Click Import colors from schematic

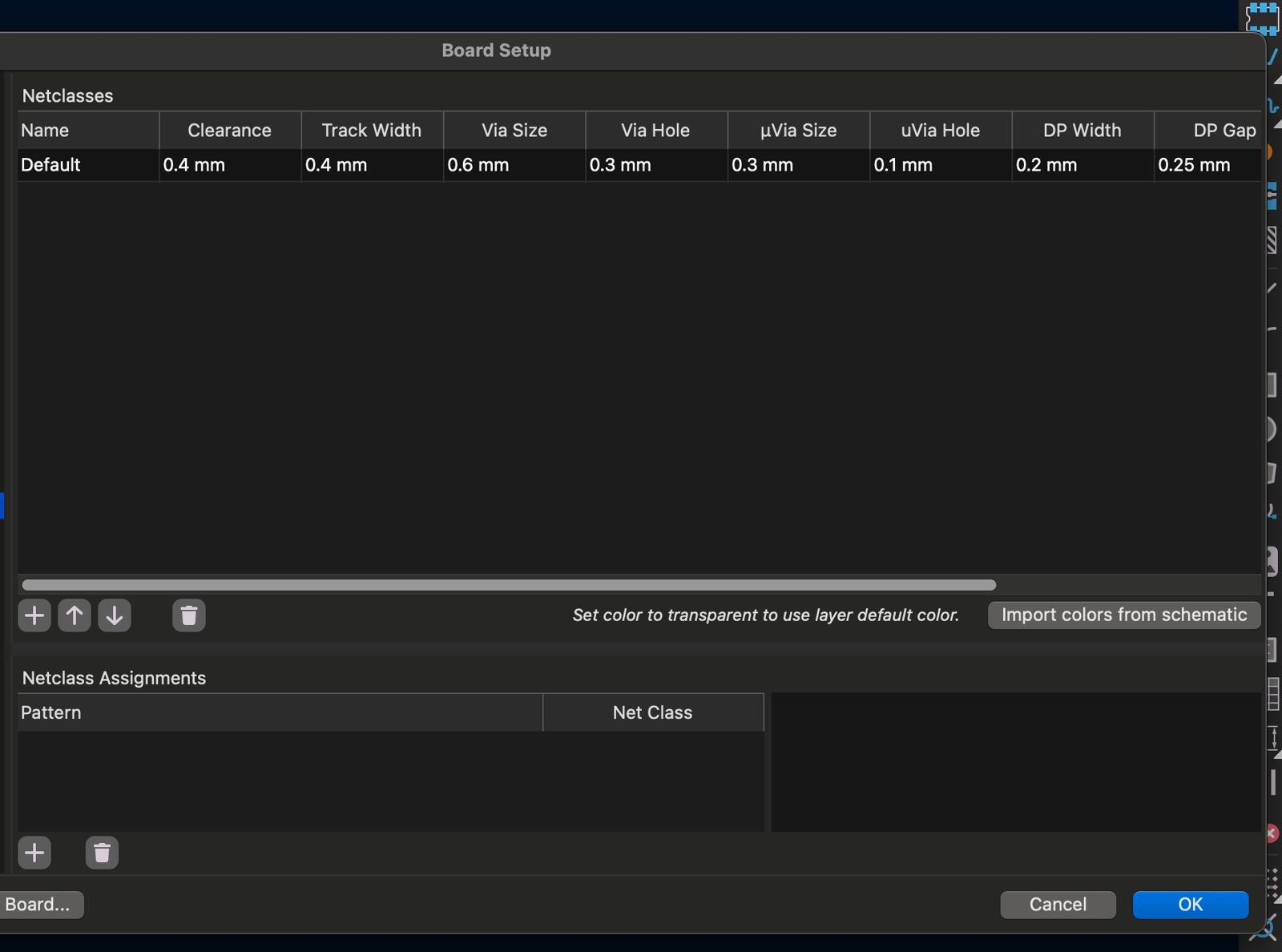click(1124, 615)
